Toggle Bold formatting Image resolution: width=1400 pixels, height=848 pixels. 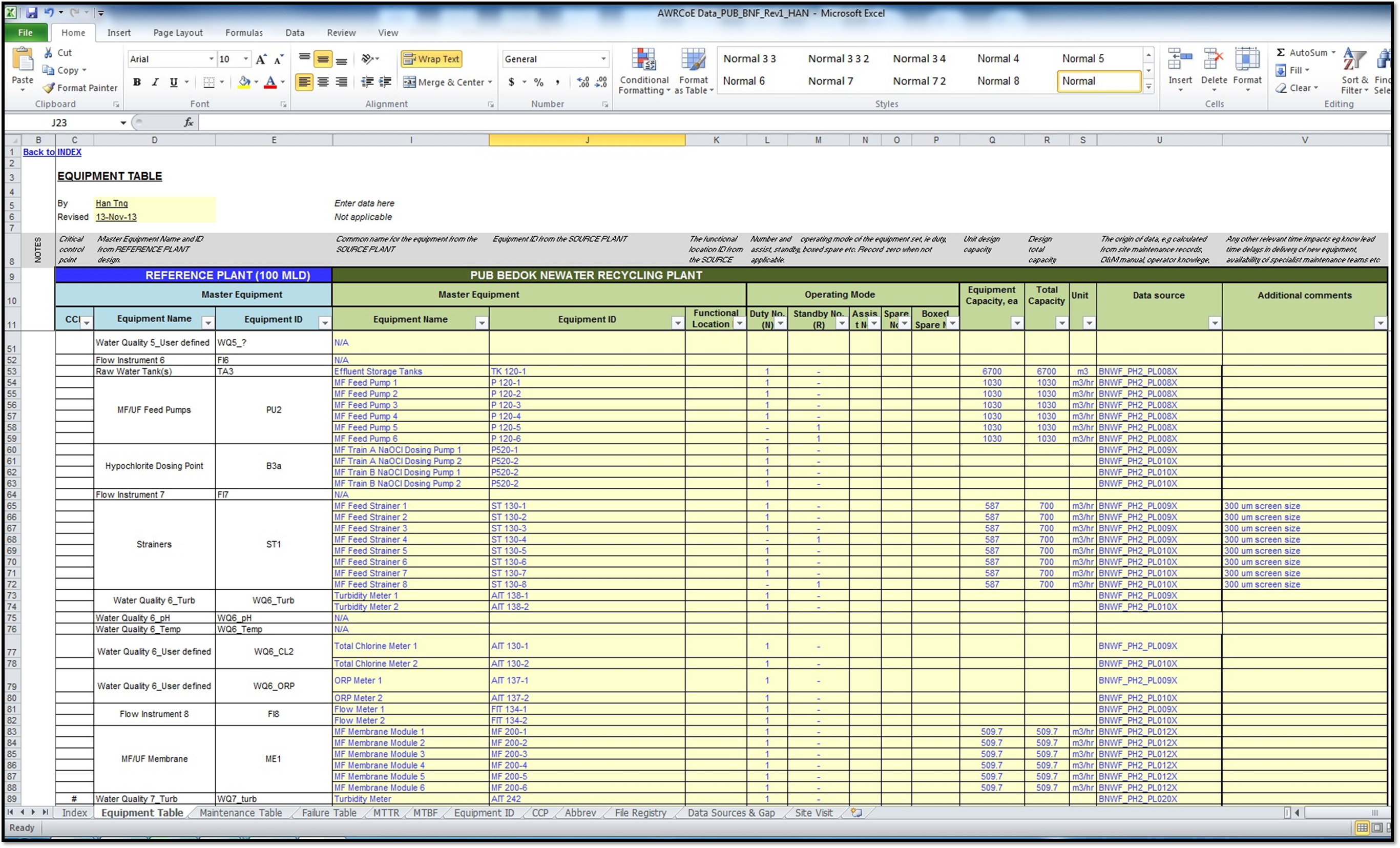[137, 82]
